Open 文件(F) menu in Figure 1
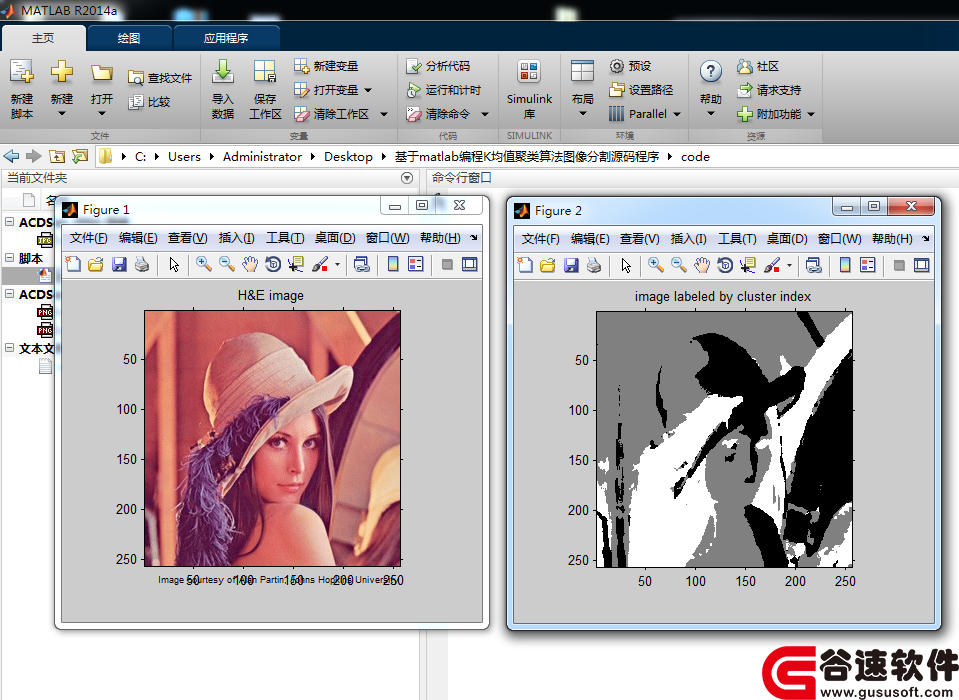The image size is (959, 700). (88, 238)
